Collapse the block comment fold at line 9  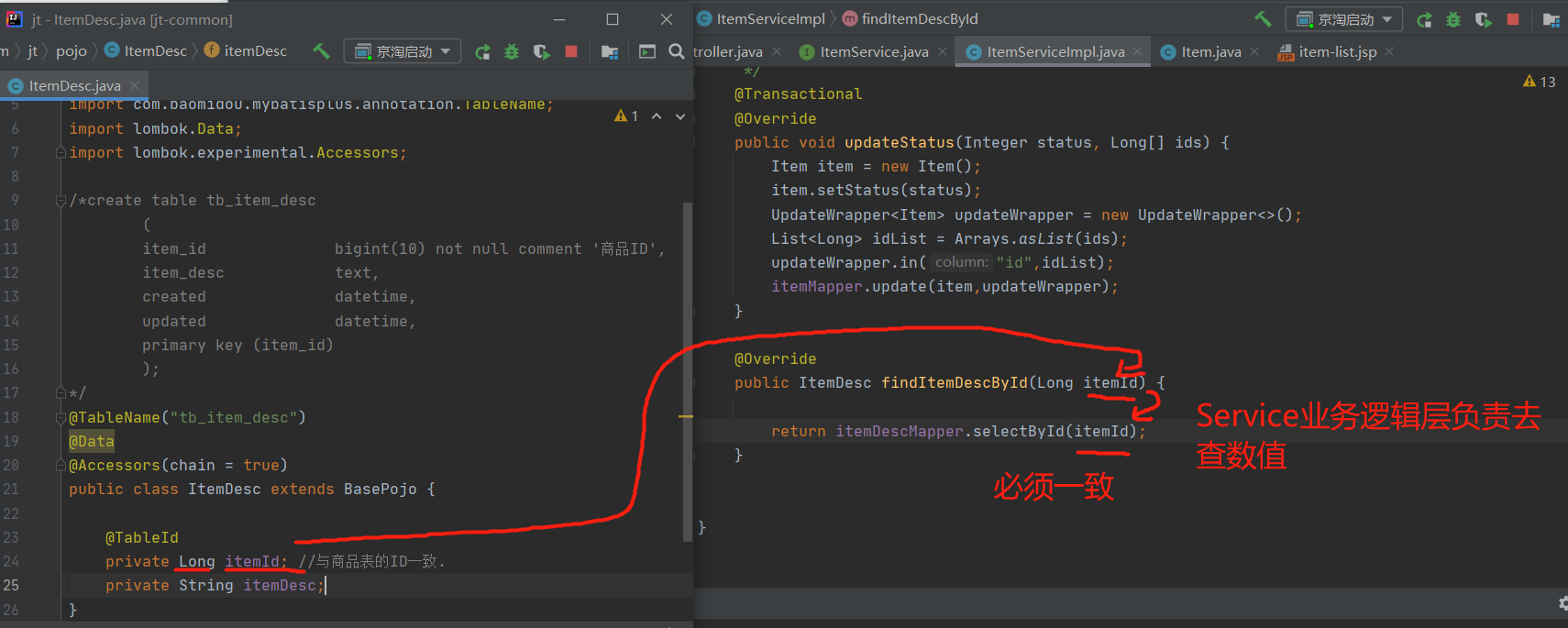[x=61, y=201]
